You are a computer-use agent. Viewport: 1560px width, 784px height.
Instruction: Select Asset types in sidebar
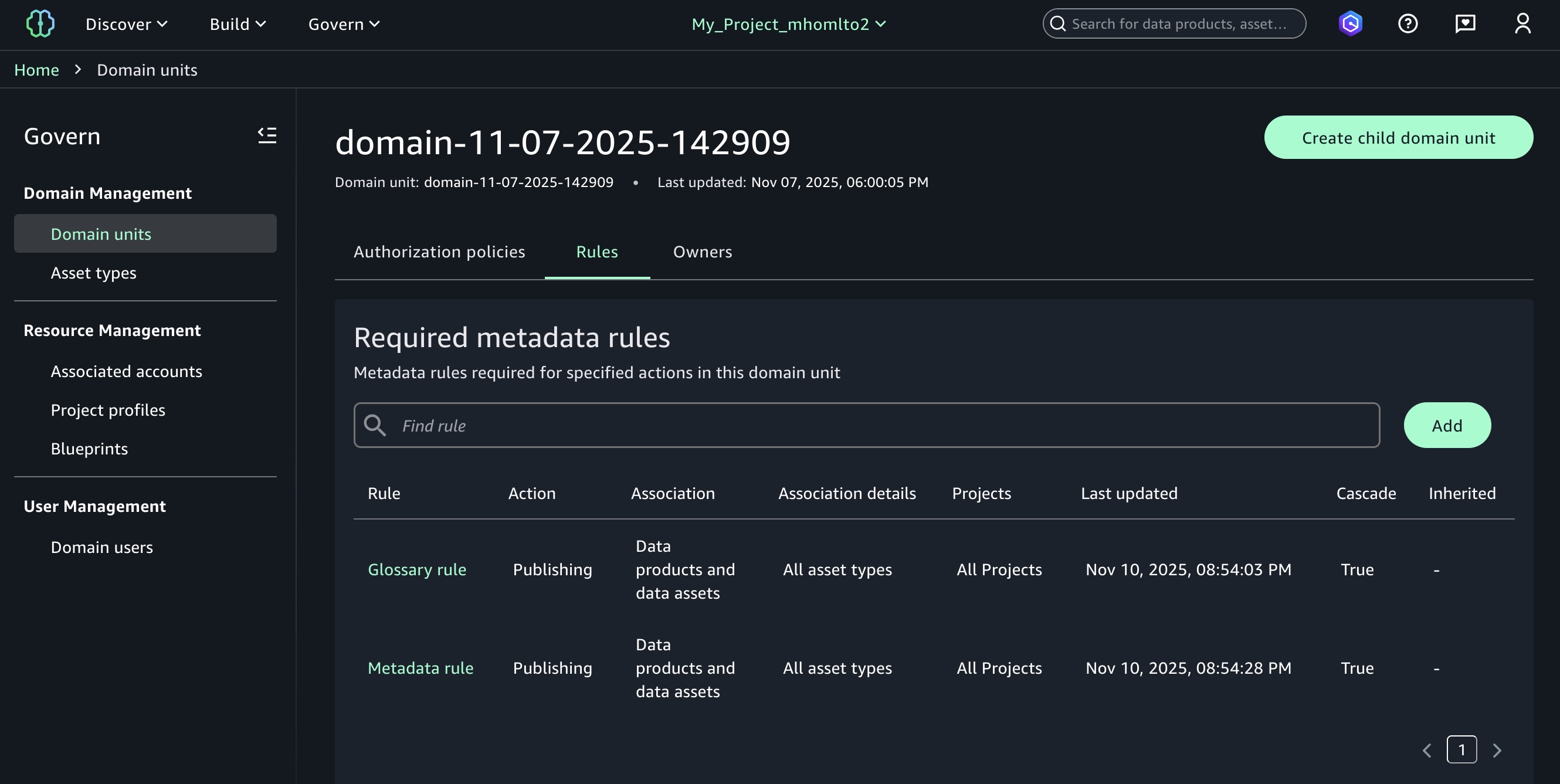93,273
